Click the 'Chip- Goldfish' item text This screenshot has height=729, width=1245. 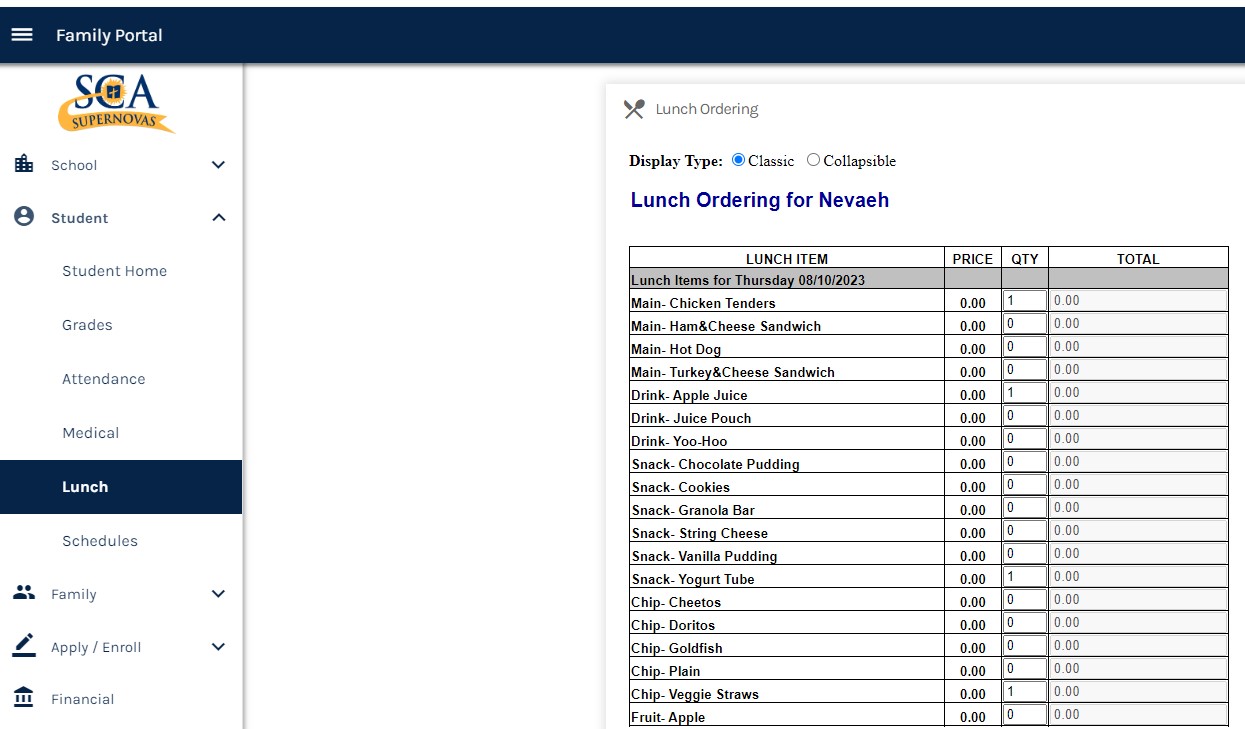click(677, 648)
